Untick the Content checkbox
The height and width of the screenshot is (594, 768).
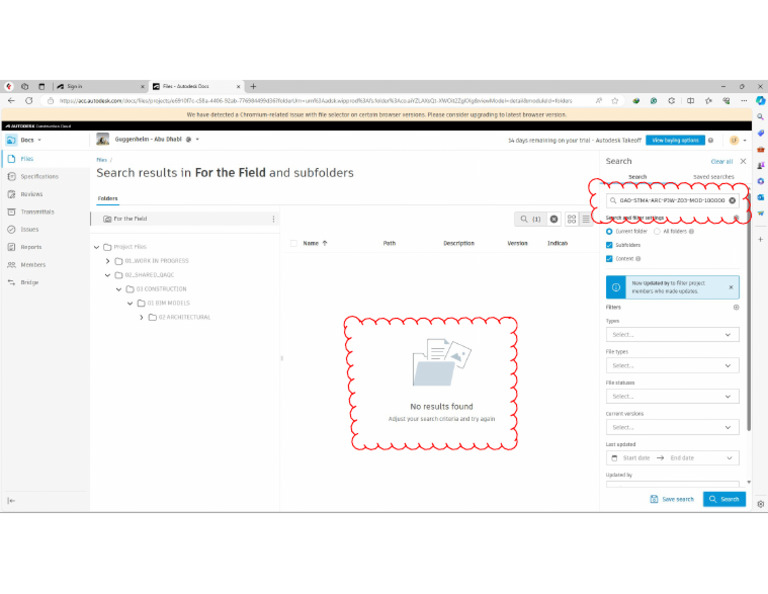(609, 259)
